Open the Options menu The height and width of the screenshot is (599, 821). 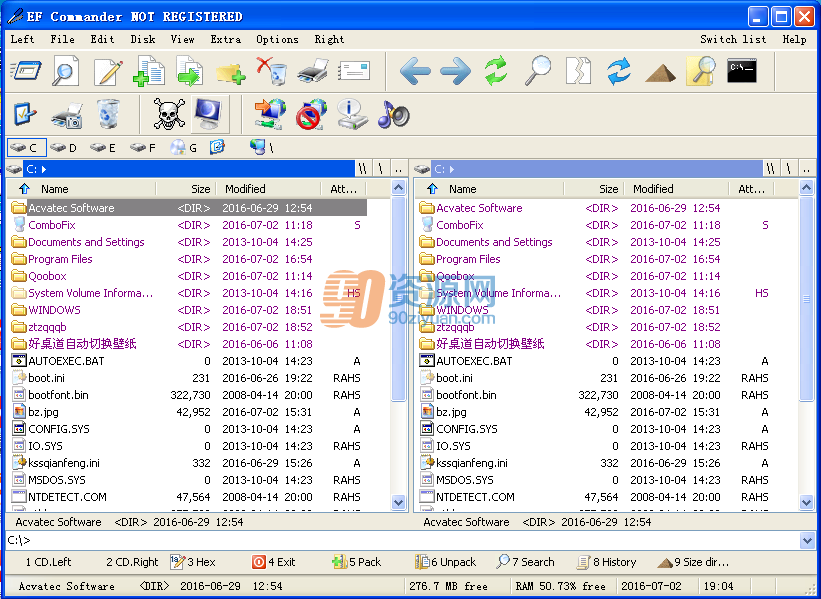277,39
